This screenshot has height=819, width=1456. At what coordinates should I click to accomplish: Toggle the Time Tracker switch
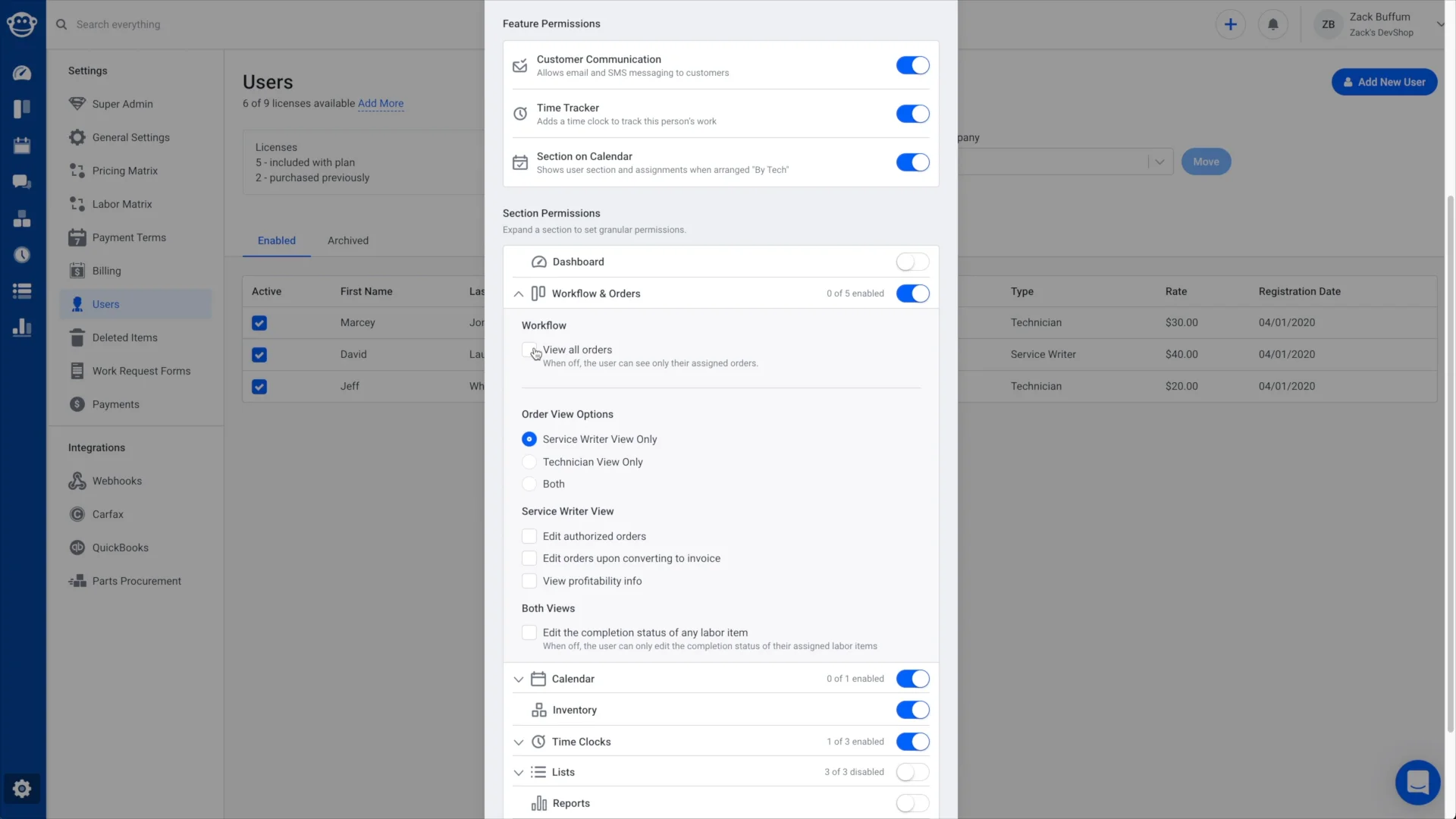[912, 114]
